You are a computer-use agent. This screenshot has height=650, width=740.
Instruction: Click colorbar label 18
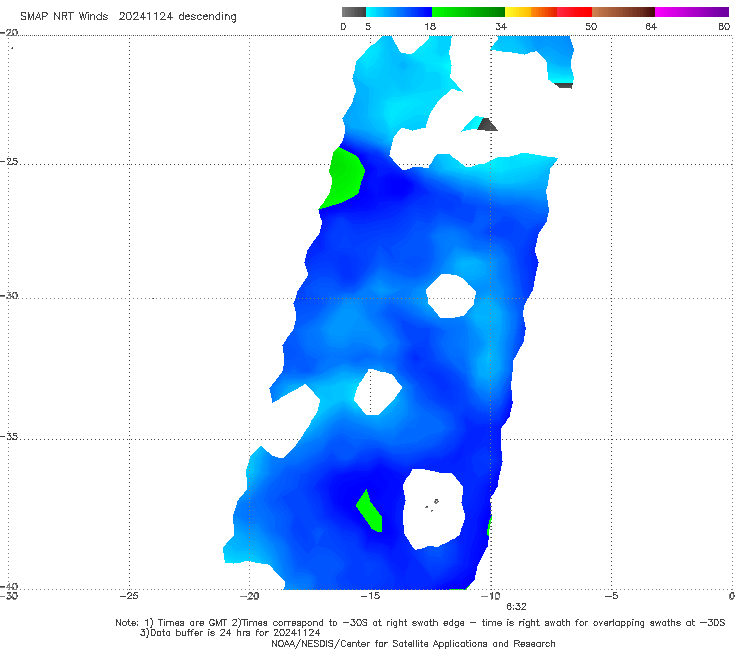[430, 27]
